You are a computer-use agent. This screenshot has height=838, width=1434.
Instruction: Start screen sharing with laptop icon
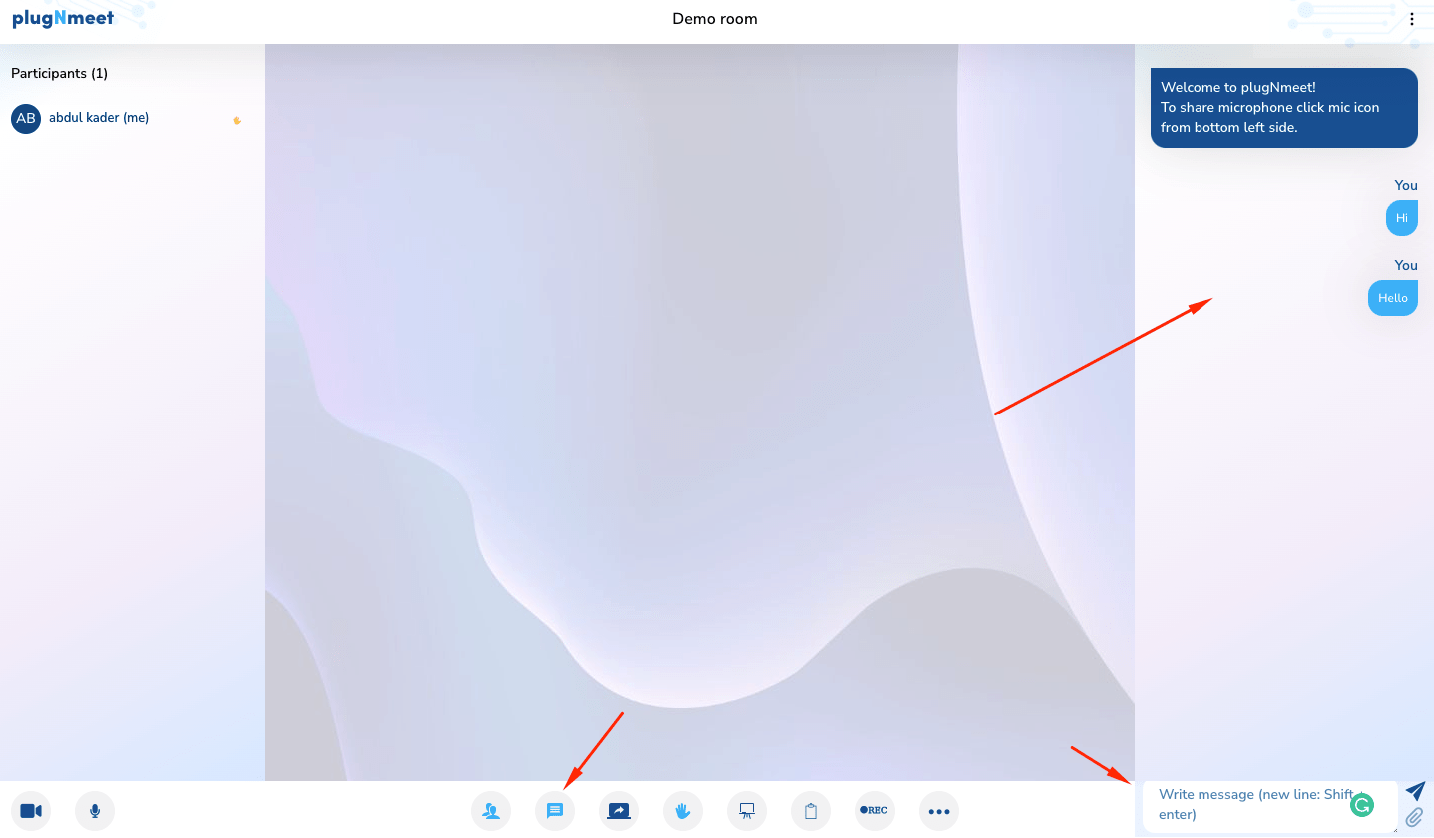pyautogui.click(x=619, y=811)
